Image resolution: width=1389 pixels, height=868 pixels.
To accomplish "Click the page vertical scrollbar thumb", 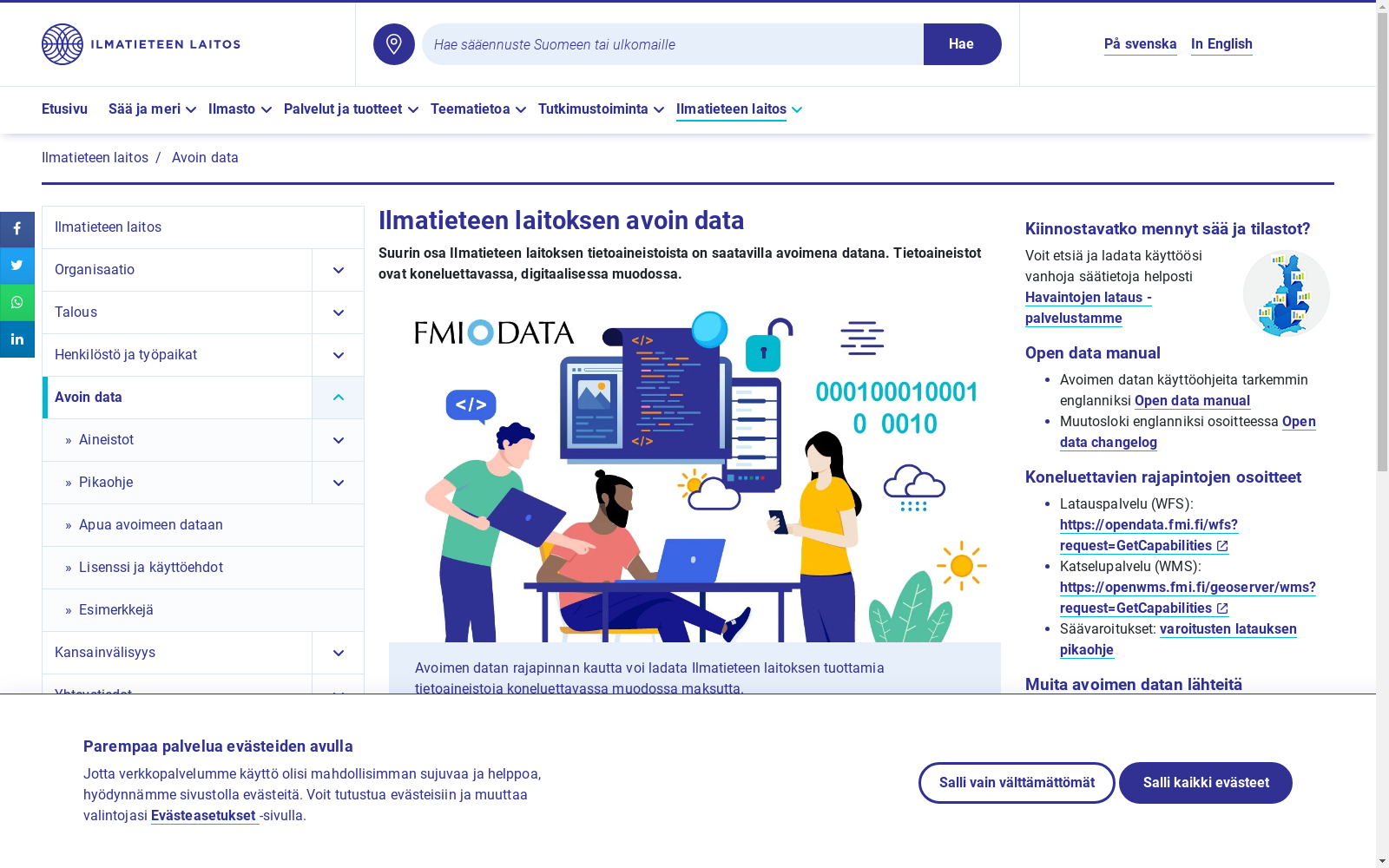I will [x=1382, y=243].
